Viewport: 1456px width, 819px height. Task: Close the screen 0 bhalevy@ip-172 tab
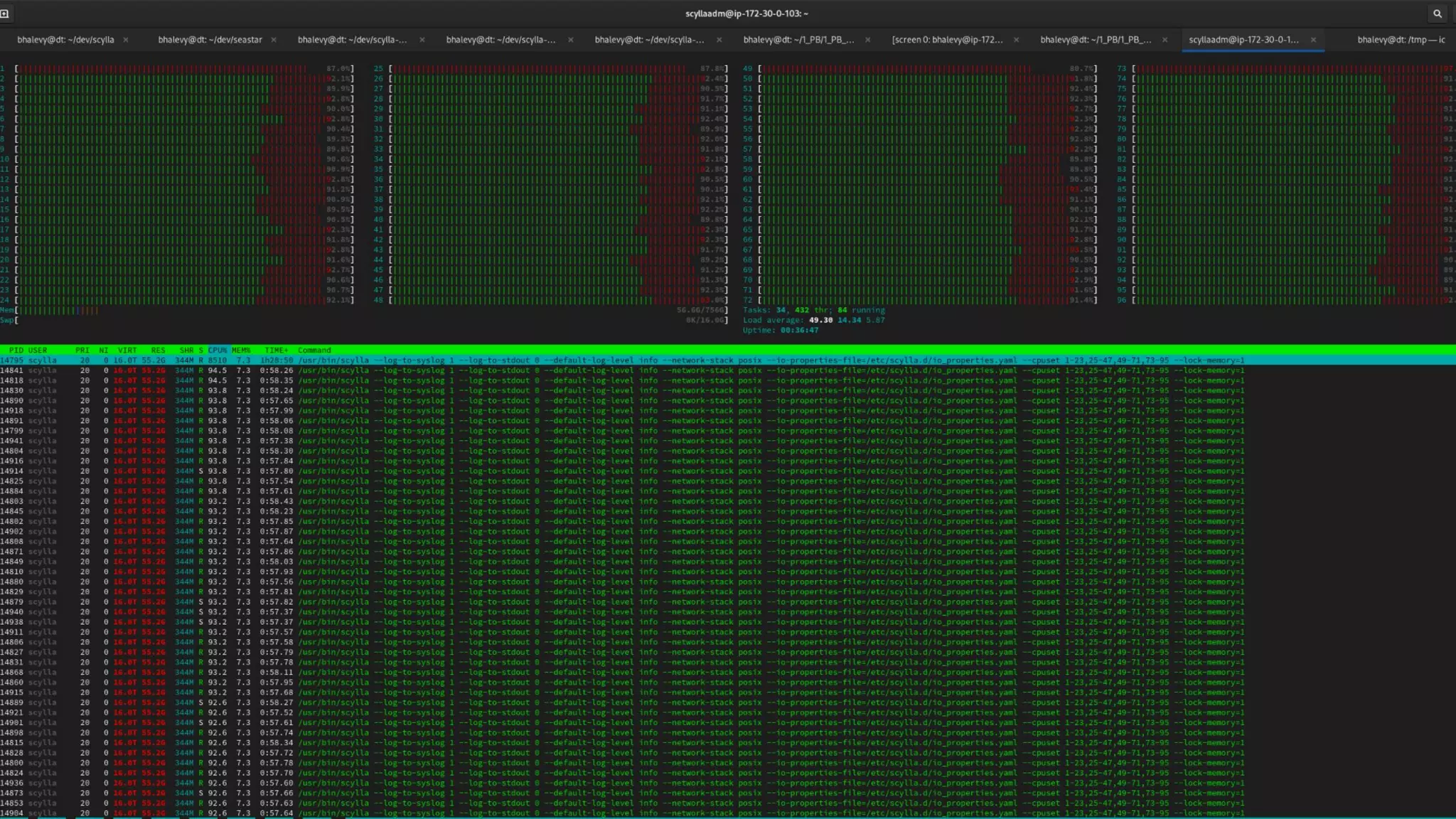(1016, 40)
